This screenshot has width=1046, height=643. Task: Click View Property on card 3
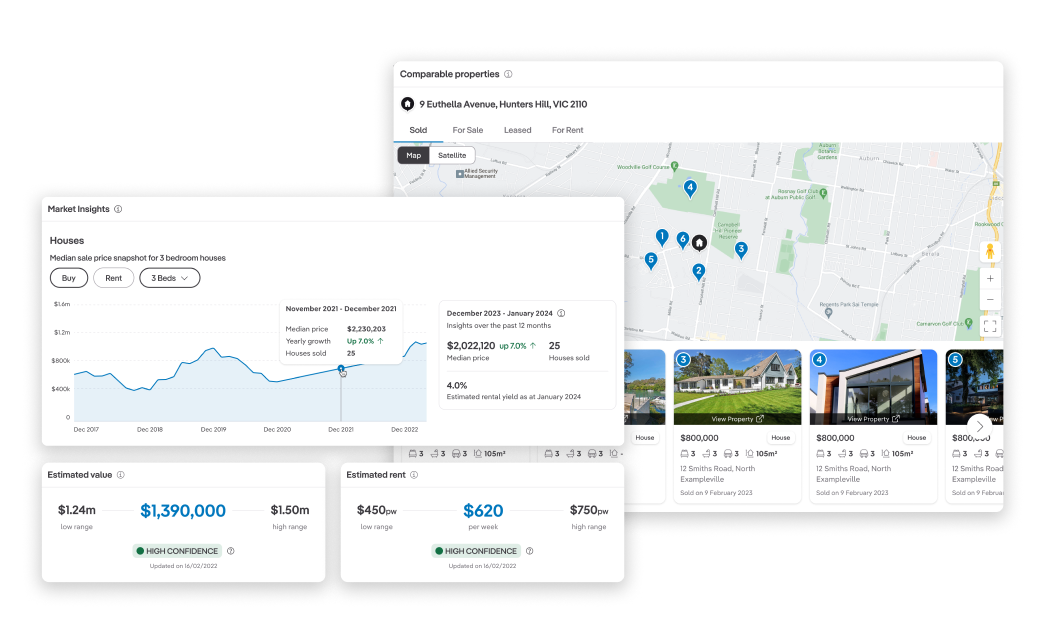tap(737, 419)
